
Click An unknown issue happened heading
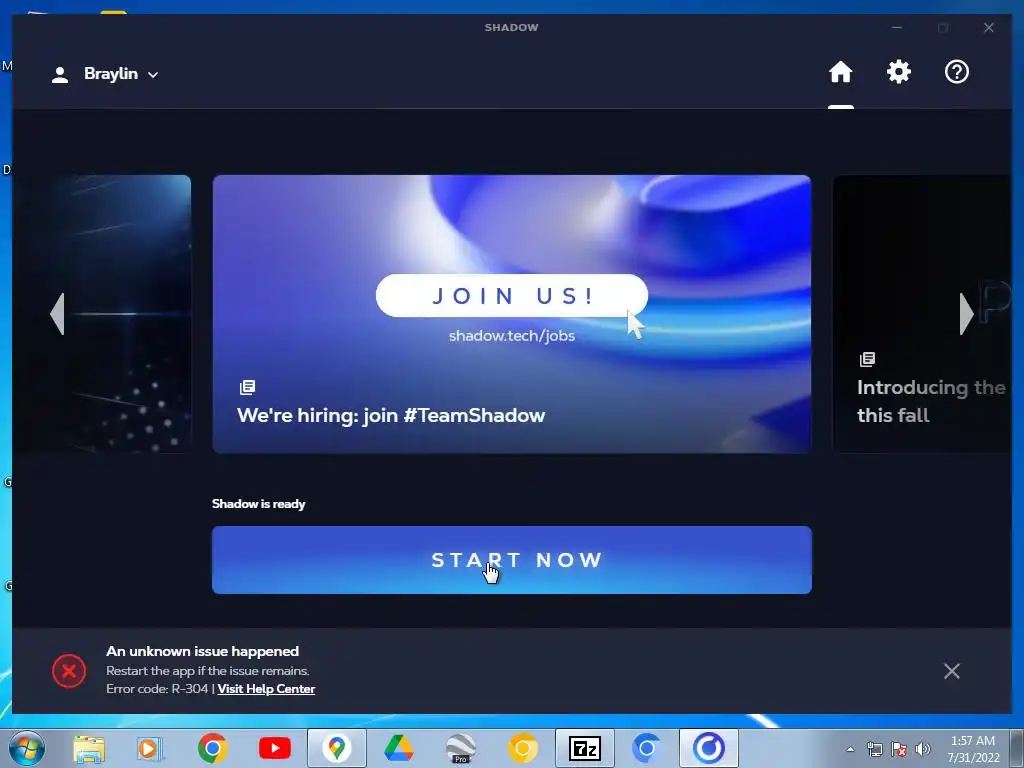coord(202,651)
